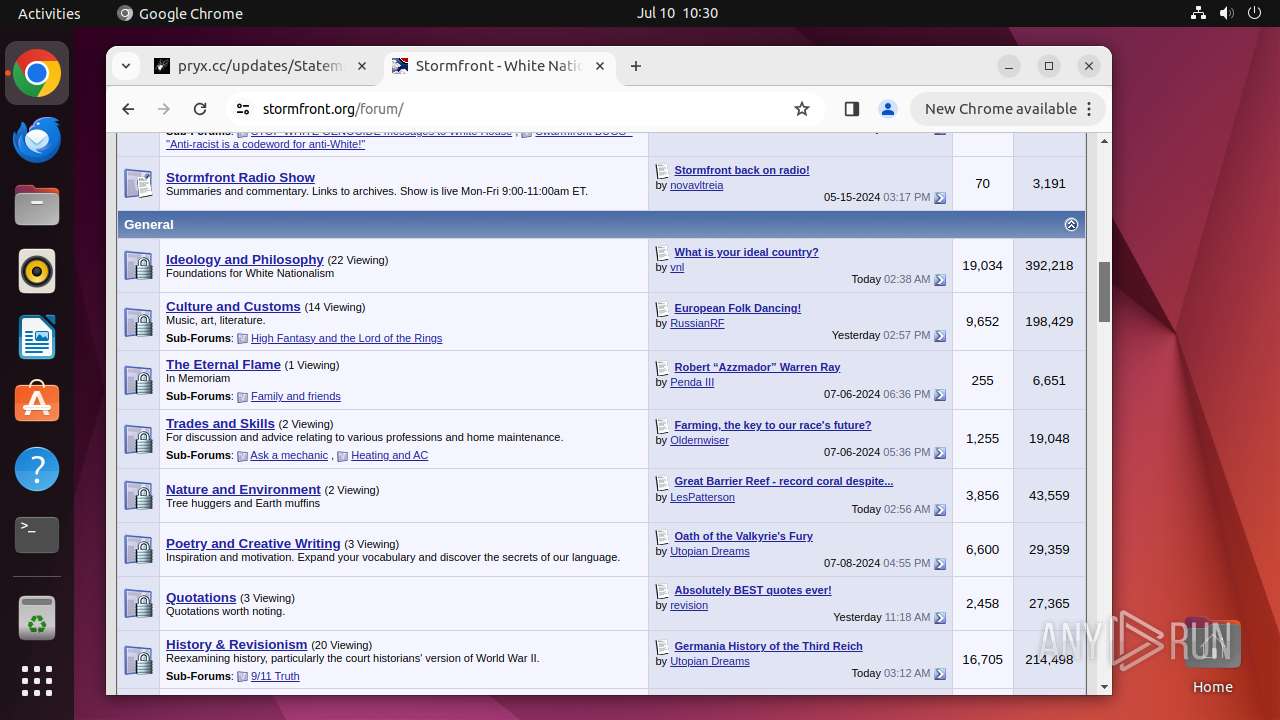This screenshot has width=1280, height=720.
Task: Click the go-to-last-post arrow in Stormfront Radio Show row
Action: click(x=940, y=198)
